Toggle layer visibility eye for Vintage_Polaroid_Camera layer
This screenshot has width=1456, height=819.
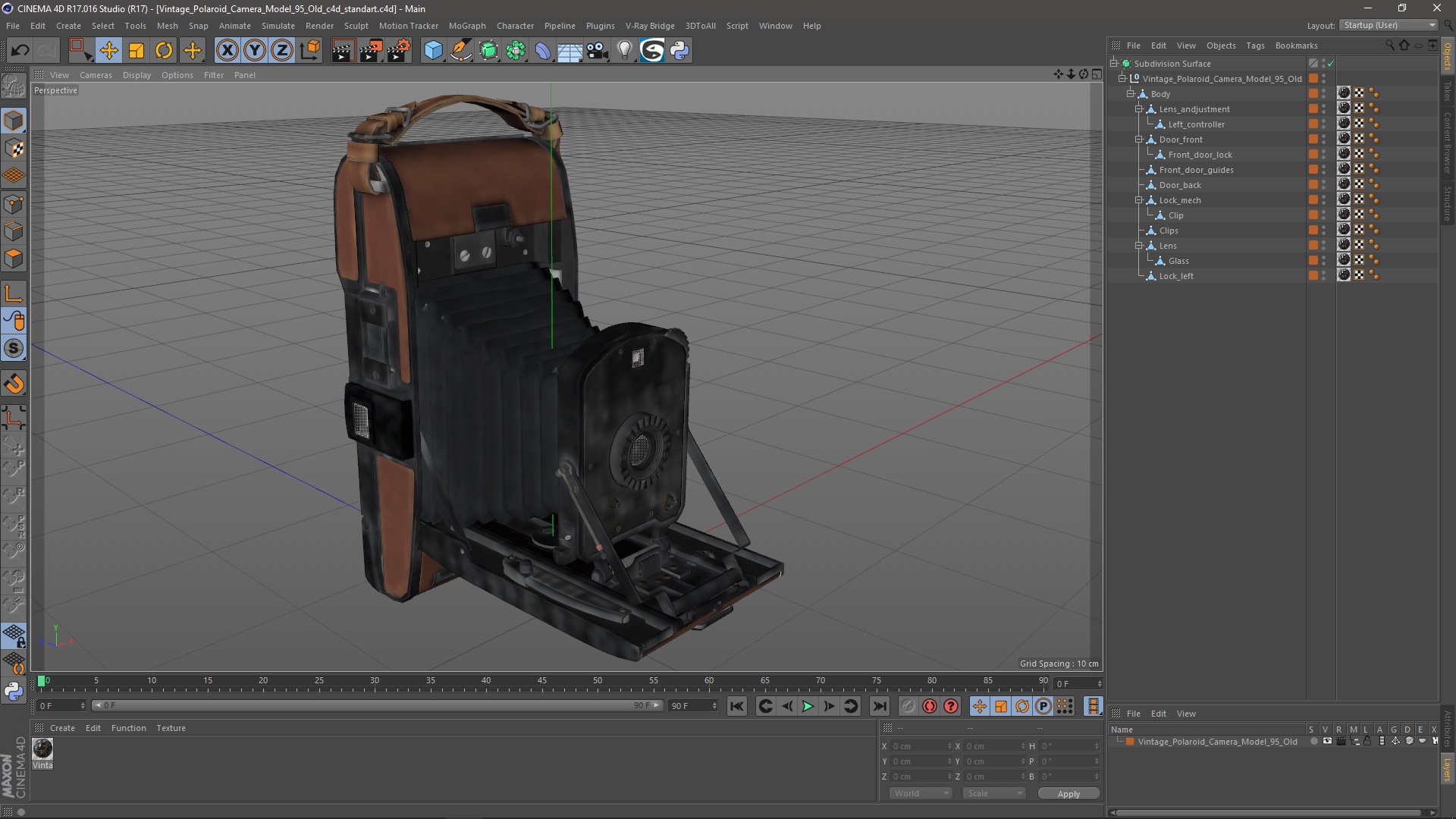pos(1327,742)
